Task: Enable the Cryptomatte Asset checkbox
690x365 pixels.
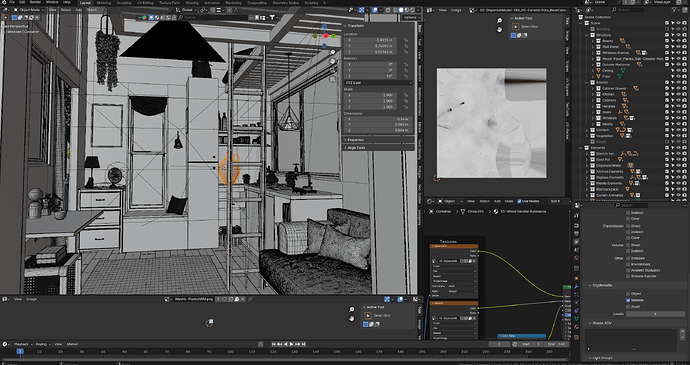Action: [x=628, y=306]
